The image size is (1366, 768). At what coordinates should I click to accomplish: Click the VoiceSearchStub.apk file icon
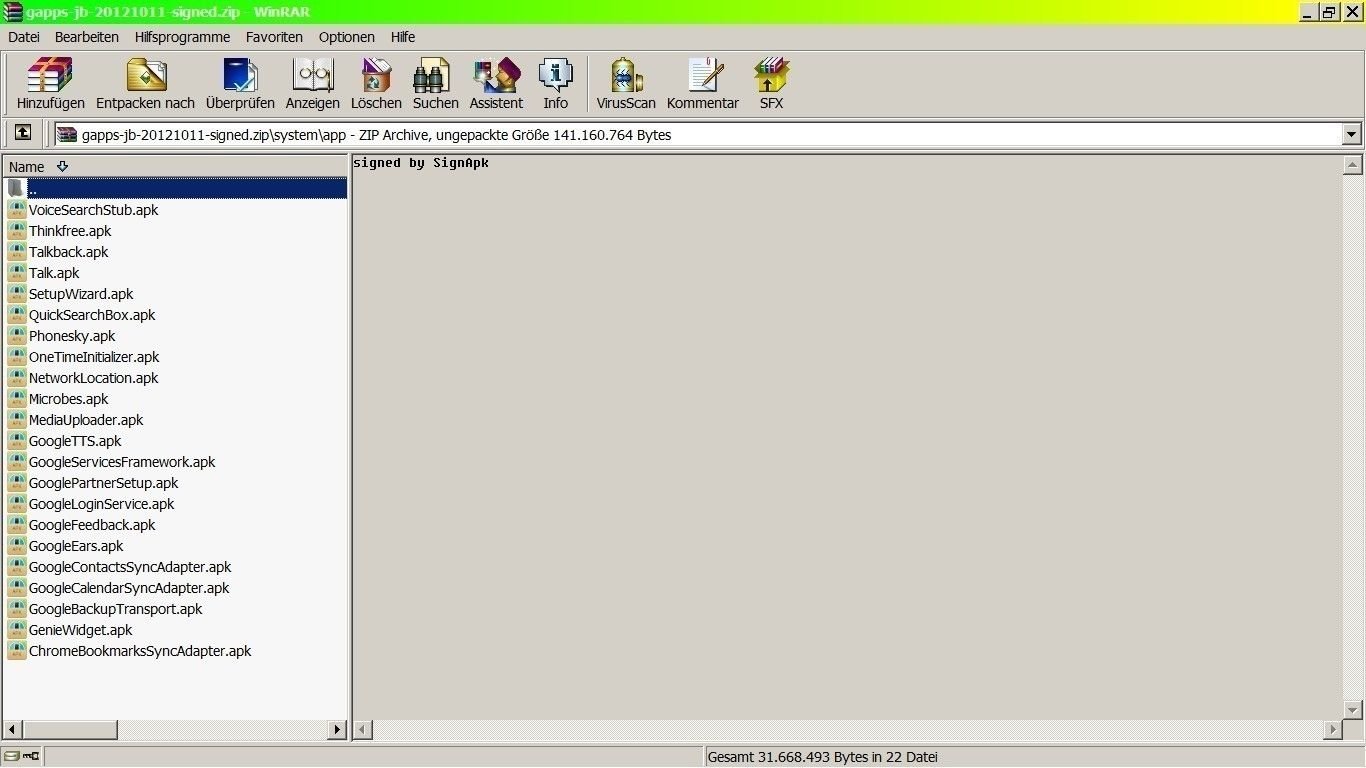click(x=17, y=210)
